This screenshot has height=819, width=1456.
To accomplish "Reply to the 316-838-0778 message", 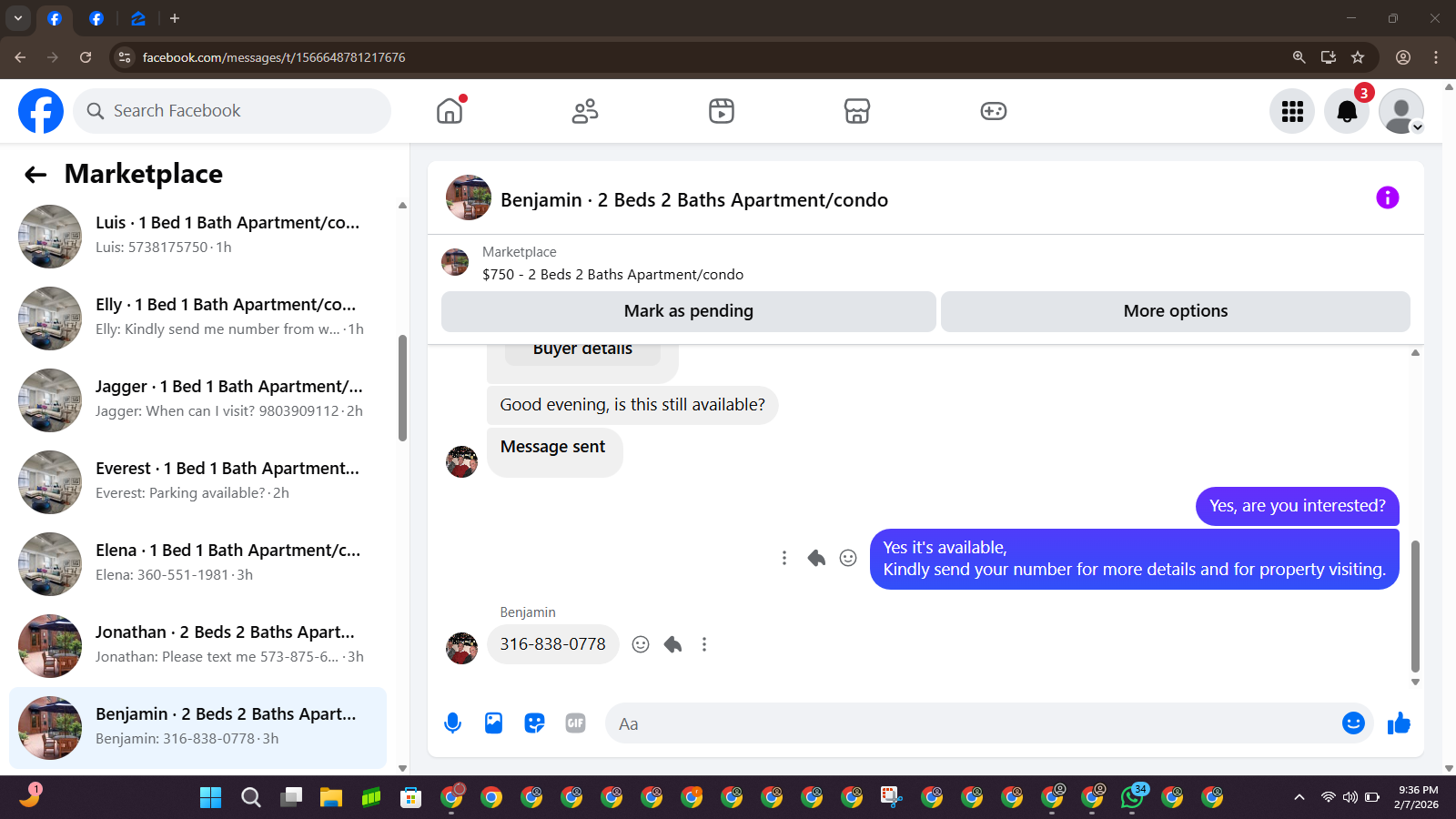I will point(672,644).
